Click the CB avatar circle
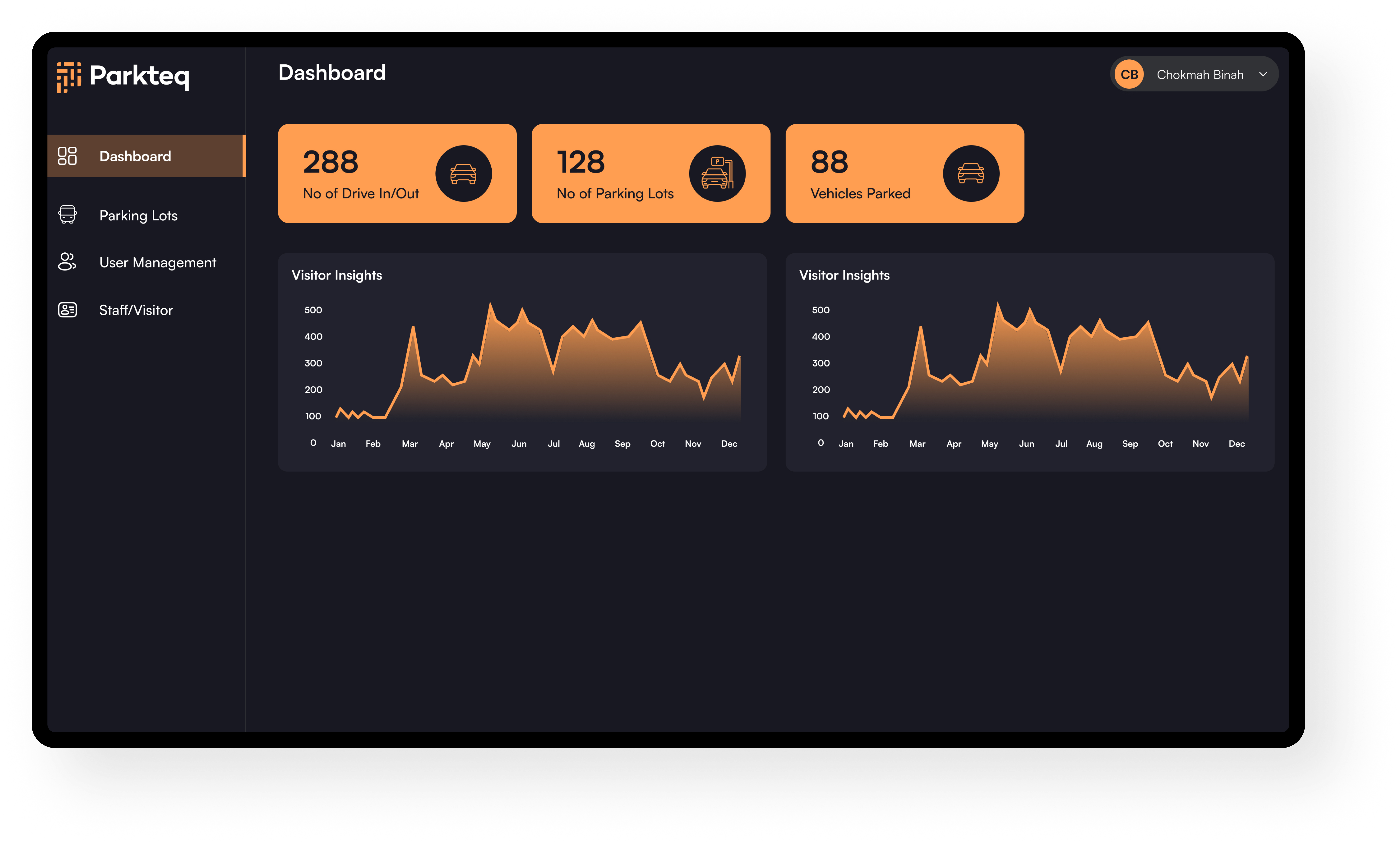This screenshot has width=1400, height=843. (1129, 74)
